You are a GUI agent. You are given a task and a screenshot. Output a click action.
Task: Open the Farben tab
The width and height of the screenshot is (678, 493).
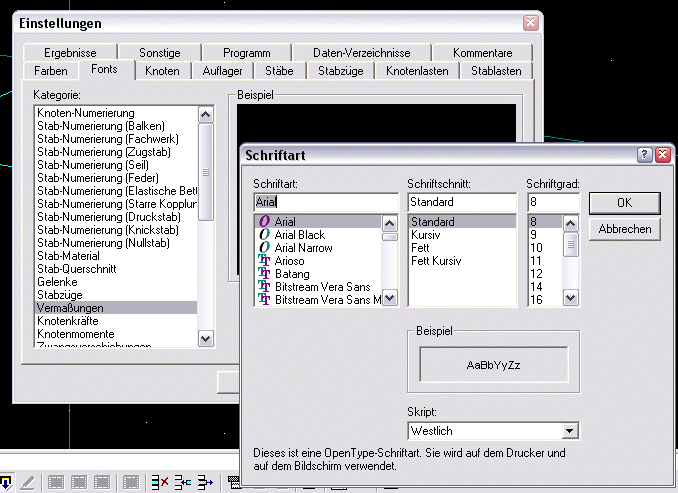[51, 71]
